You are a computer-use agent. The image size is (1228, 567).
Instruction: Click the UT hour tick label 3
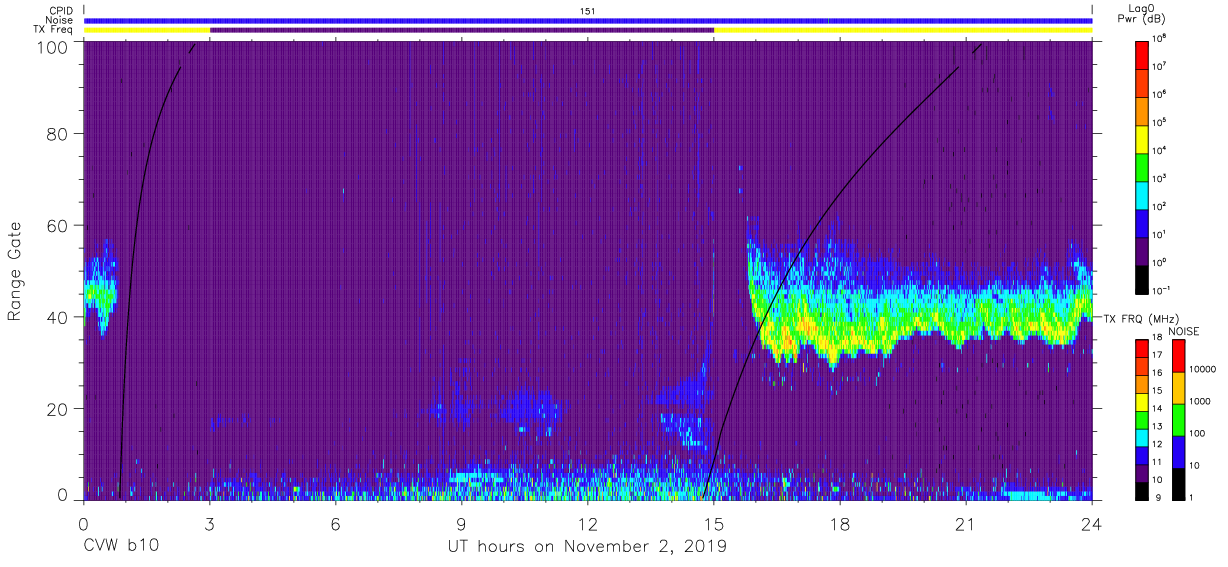point(210,523)
